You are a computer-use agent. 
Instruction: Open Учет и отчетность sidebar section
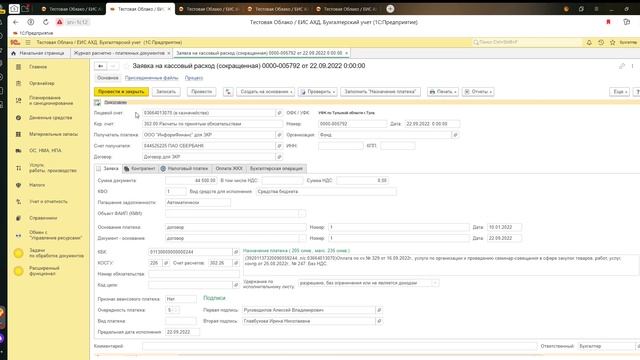coord(48,202)
